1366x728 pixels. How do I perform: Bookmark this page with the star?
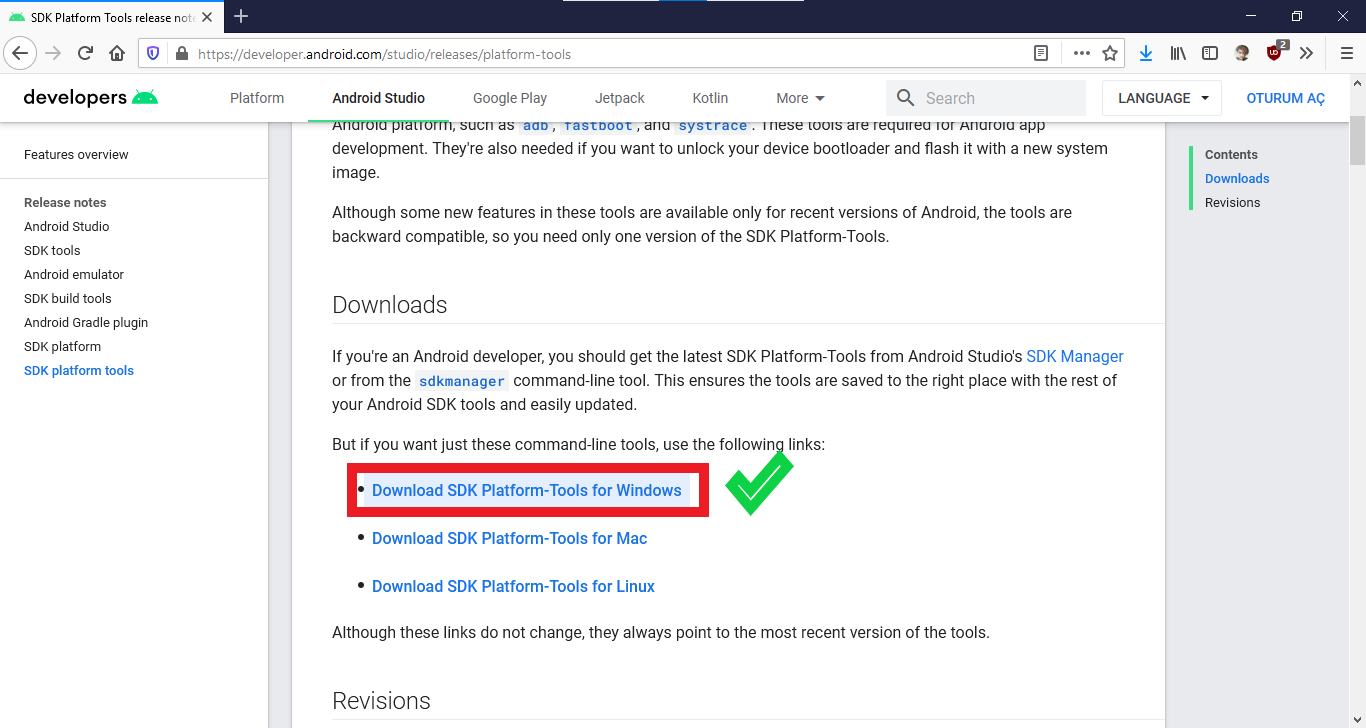(1109, 54)
